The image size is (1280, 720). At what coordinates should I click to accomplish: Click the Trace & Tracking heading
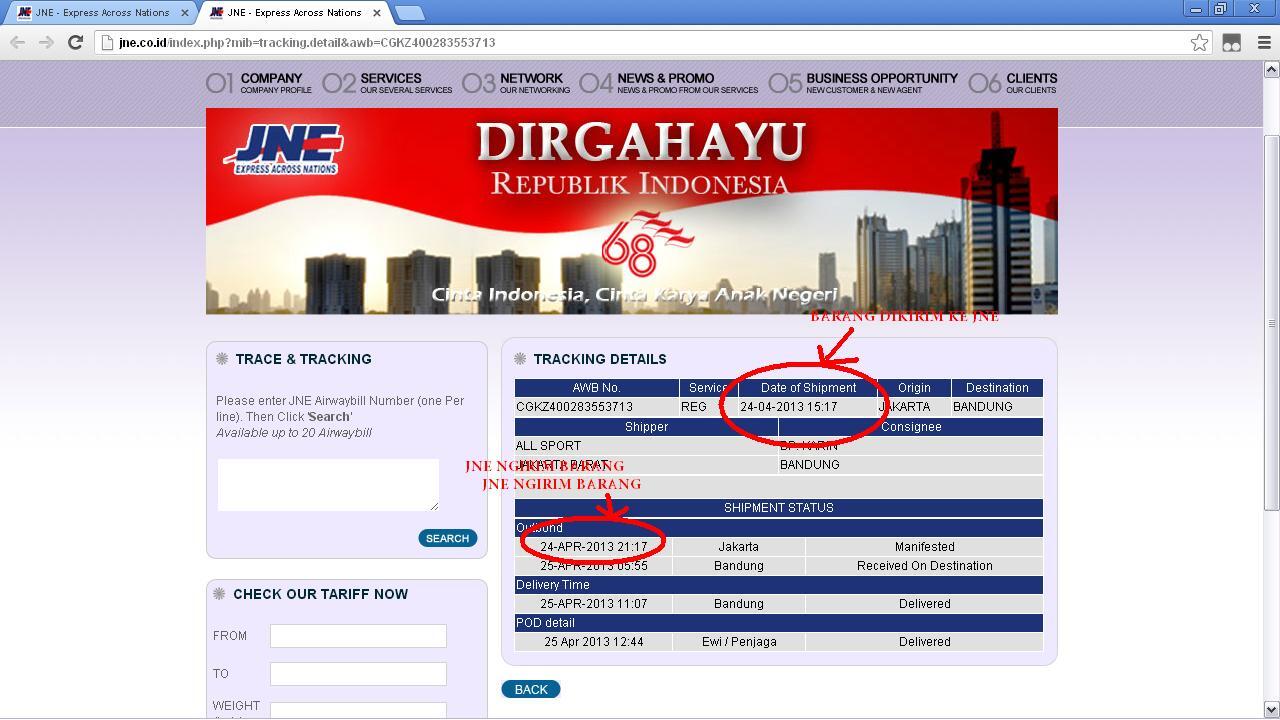303,359
